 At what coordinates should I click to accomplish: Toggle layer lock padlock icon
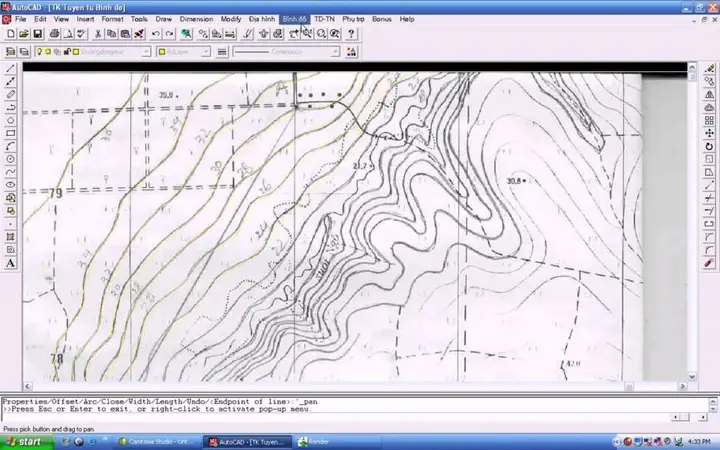(x=67, y=52)
